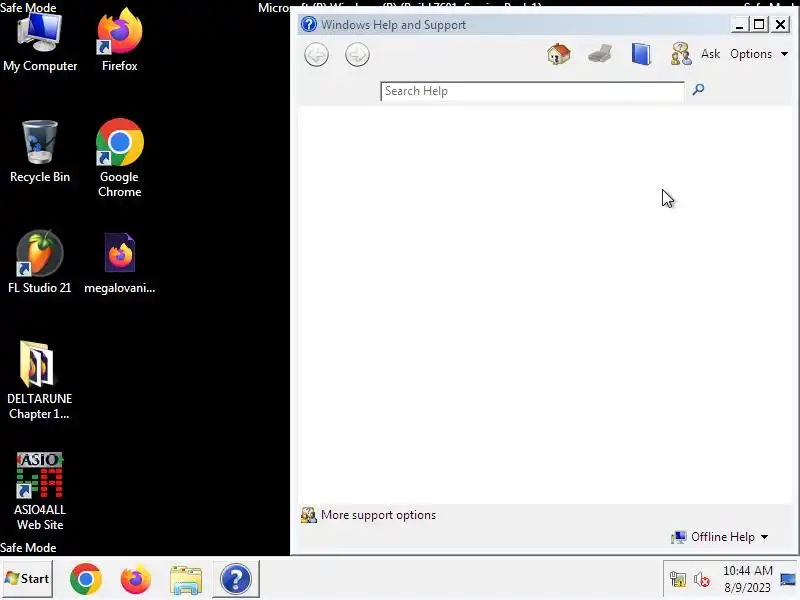Launch Chrome from the taskbar
Screen dimensions: 800x600
[x=85, y=579]
